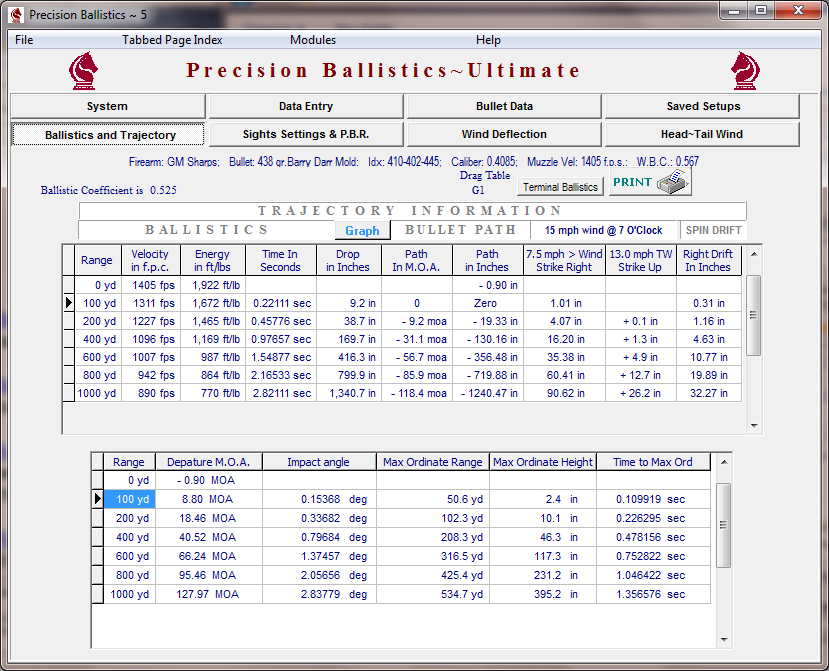Select the Ballistics and Trajectory tab
This screenshot has width=829, height=671.
pyautogui.click(x=108, y=134)
